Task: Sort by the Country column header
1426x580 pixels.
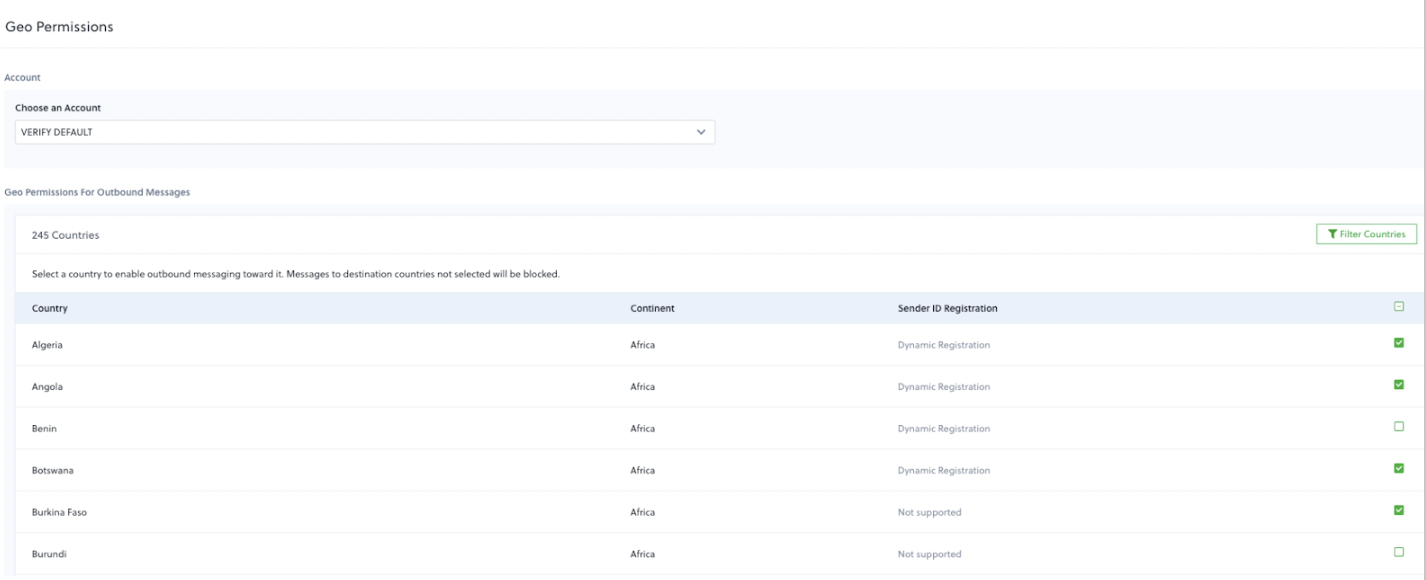Action: click(x=50, y=308)
